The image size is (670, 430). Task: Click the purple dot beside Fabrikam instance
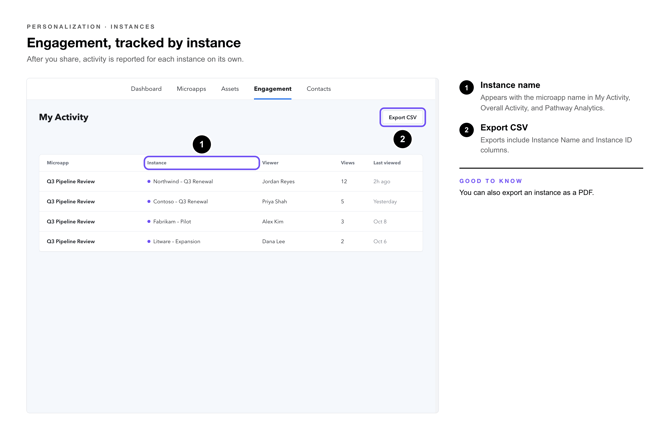coord(149,222)
